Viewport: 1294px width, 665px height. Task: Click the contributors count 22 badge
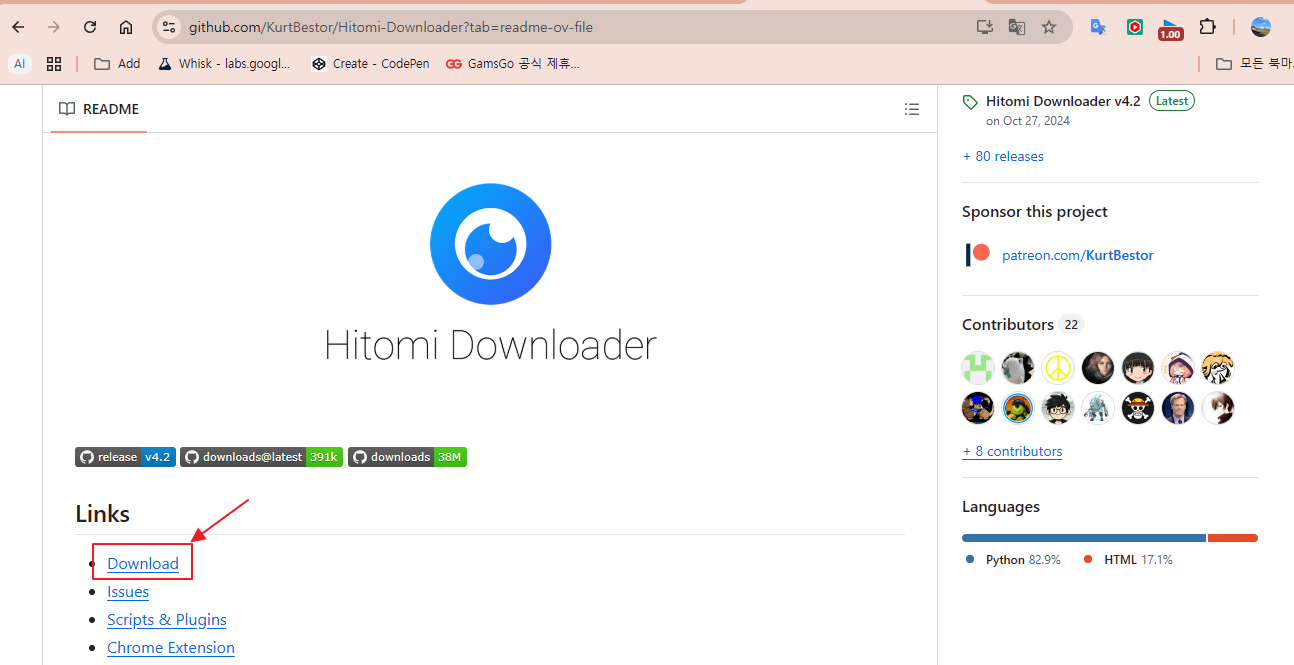(1072, 324)
